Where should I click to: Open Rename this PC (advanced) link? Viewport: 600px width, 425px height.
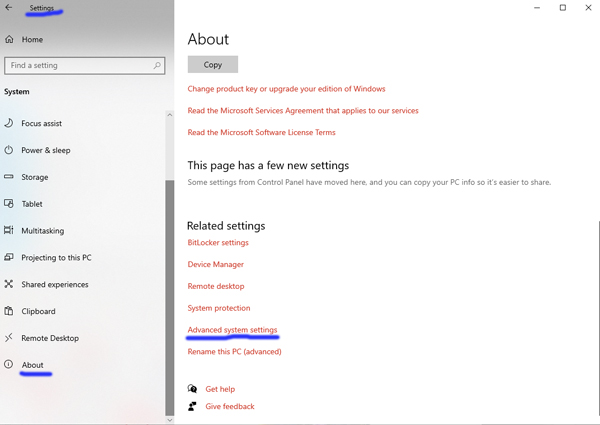pos(235,352)
